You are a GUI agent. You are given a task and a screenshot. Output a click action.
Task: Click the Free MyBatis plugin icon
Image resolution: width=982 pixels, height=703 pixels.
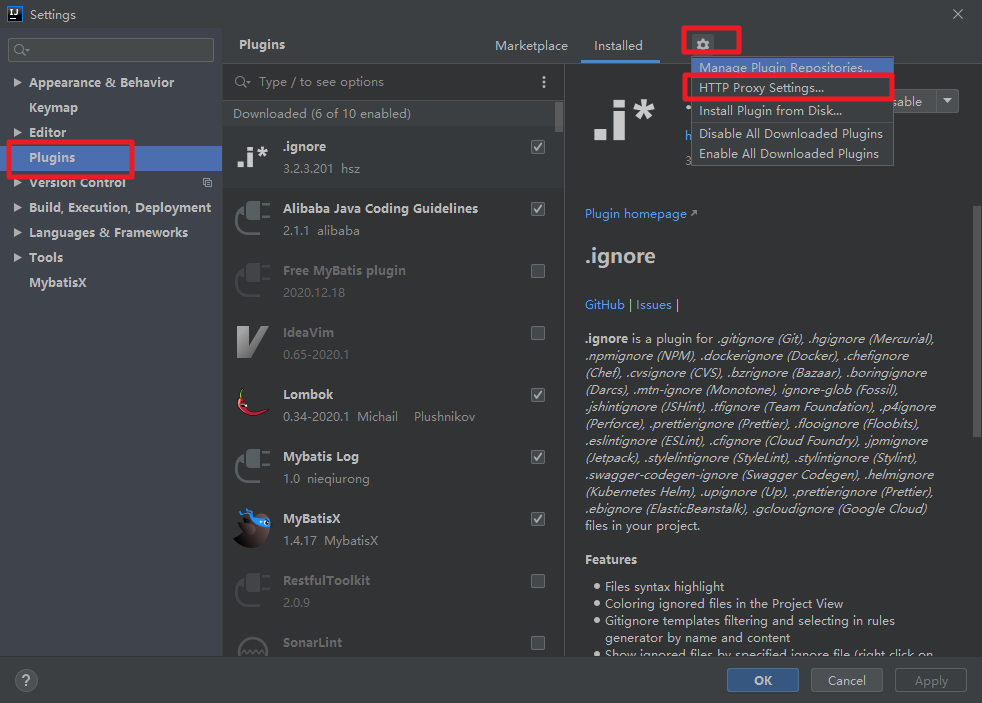coord(252,280)
